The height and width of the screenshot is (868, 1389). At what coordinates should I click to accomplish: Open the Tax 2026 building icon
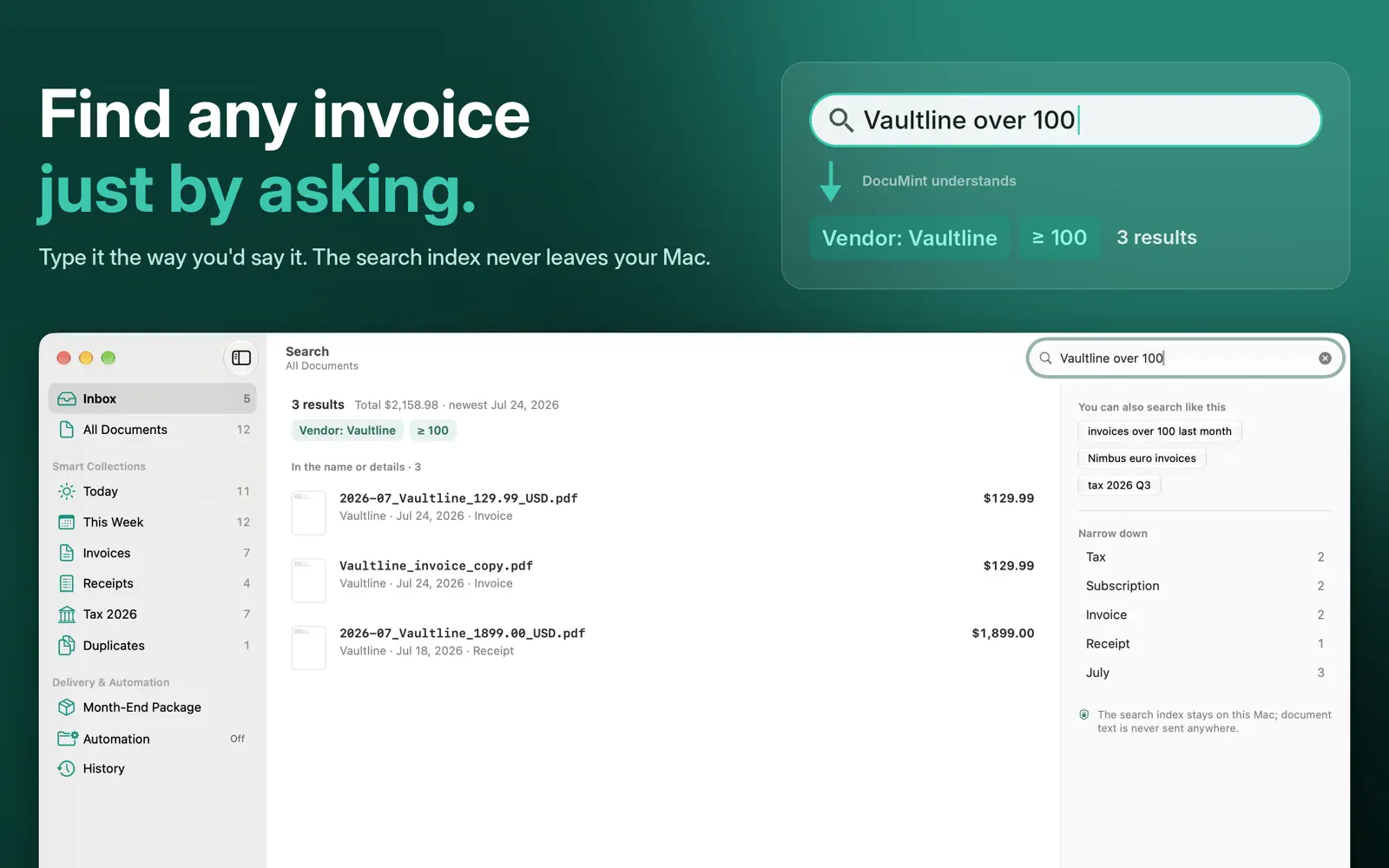[67, 615]
